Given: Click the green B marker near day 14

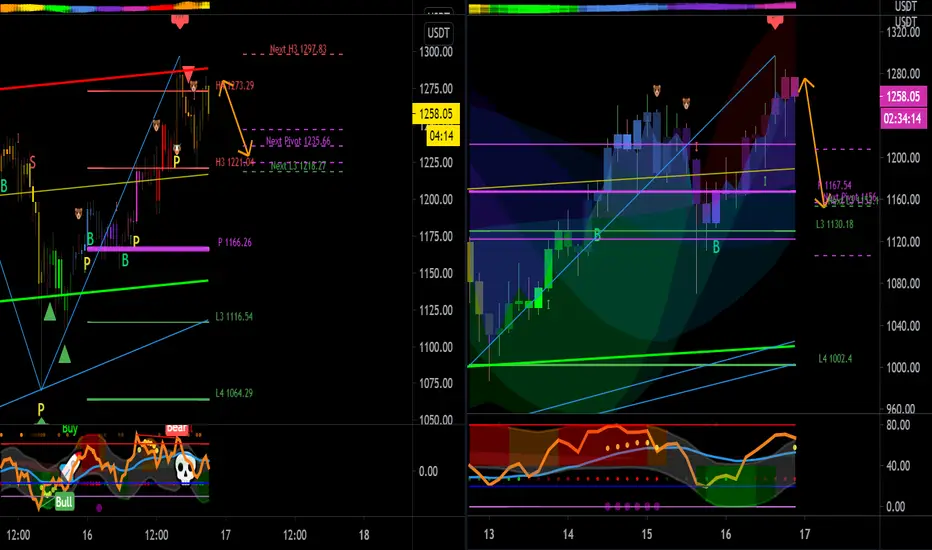Looking at the screenshot, I should (597, 235).
